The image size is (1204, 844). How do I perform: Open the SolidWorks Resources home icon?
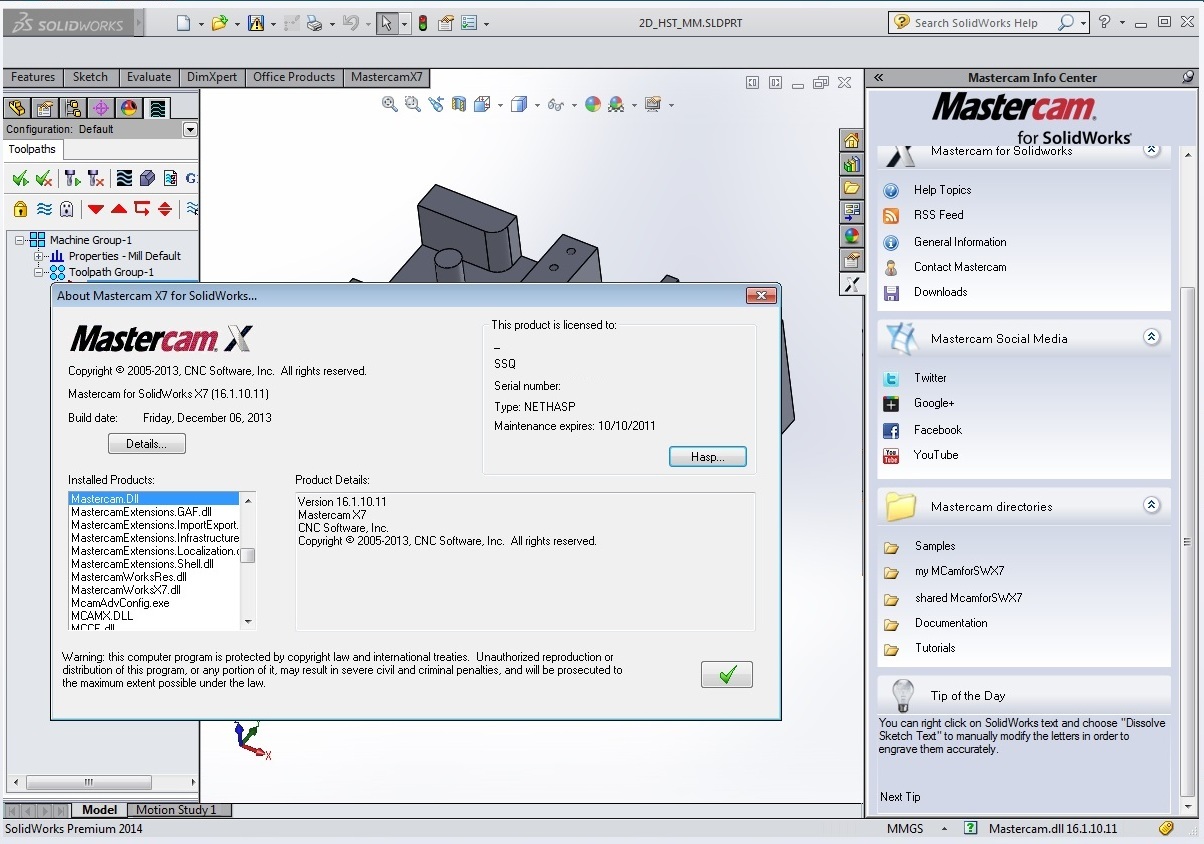851,140
